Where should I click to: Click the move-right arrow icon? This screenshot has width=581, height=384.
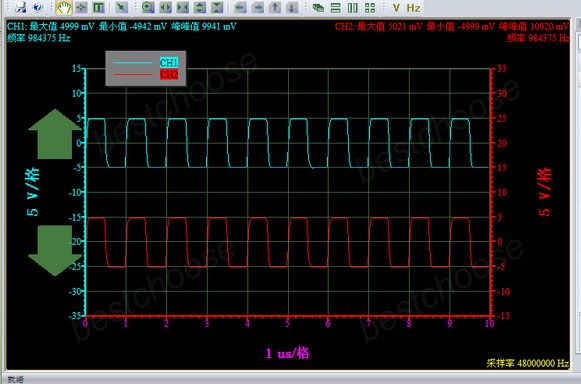(258, 7)
